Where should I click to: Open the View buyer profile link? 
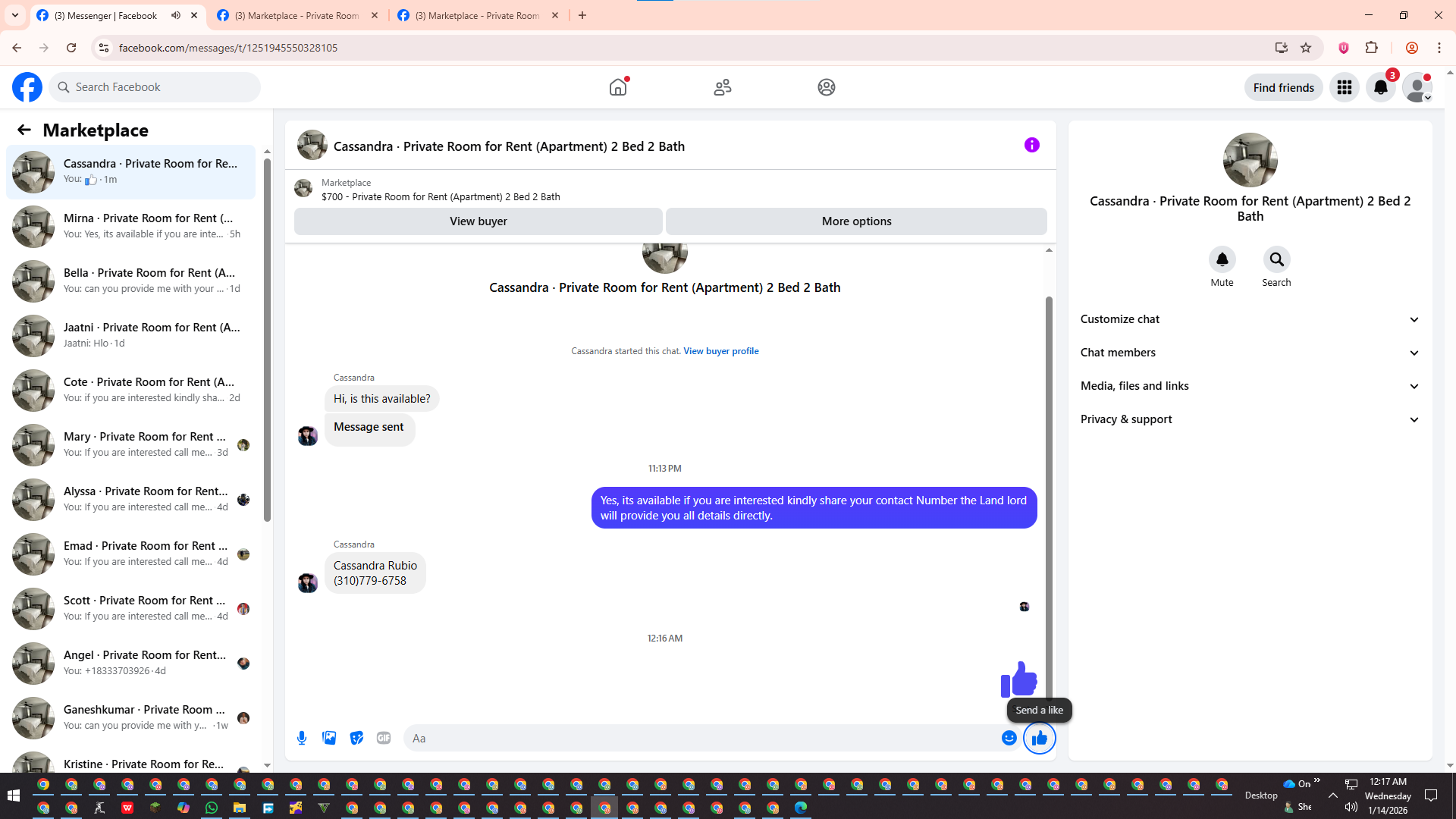point(720,351)
